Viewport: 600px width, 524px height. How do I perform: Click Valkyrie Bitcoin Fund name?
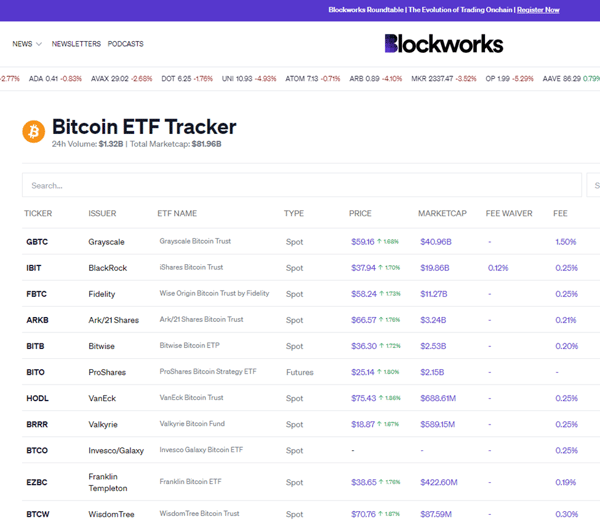pos(192,423)
